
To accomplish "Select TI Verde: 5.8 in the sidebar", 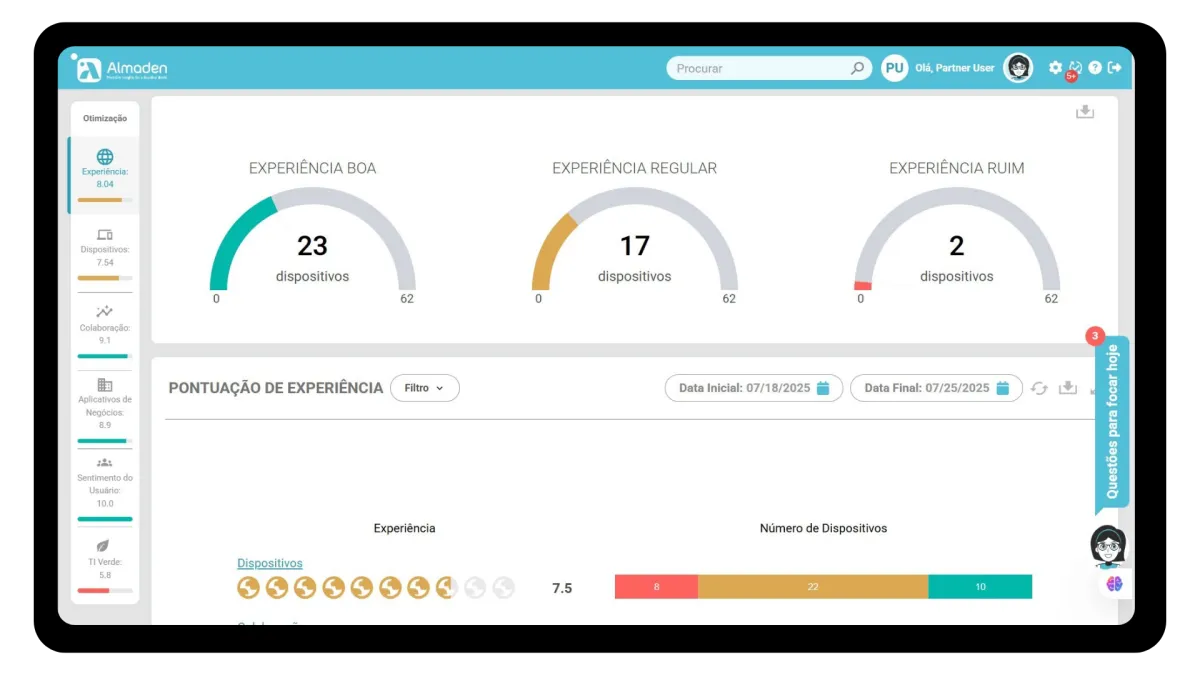I will (x=105, y=566).
